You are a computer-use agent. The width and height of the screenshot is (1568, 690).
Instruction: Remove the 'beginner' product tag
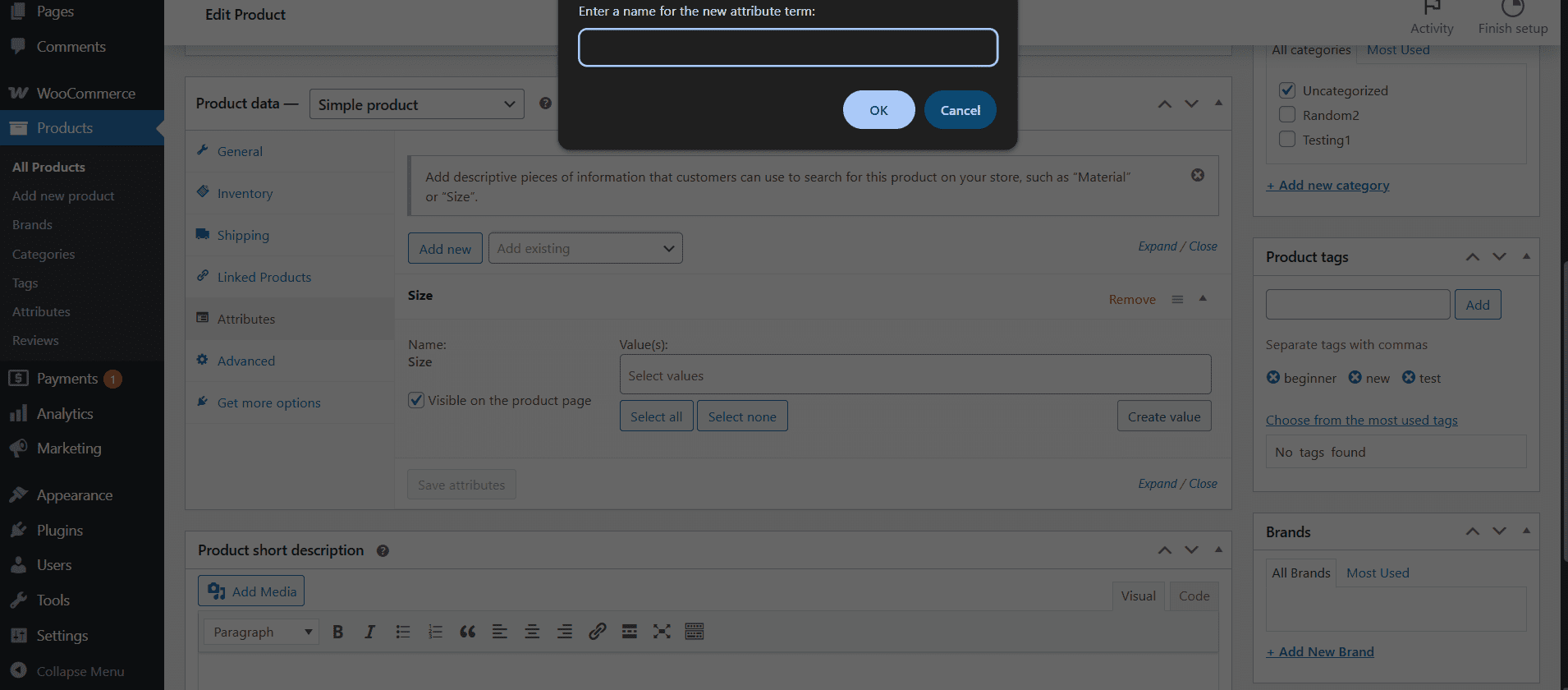1273,378
